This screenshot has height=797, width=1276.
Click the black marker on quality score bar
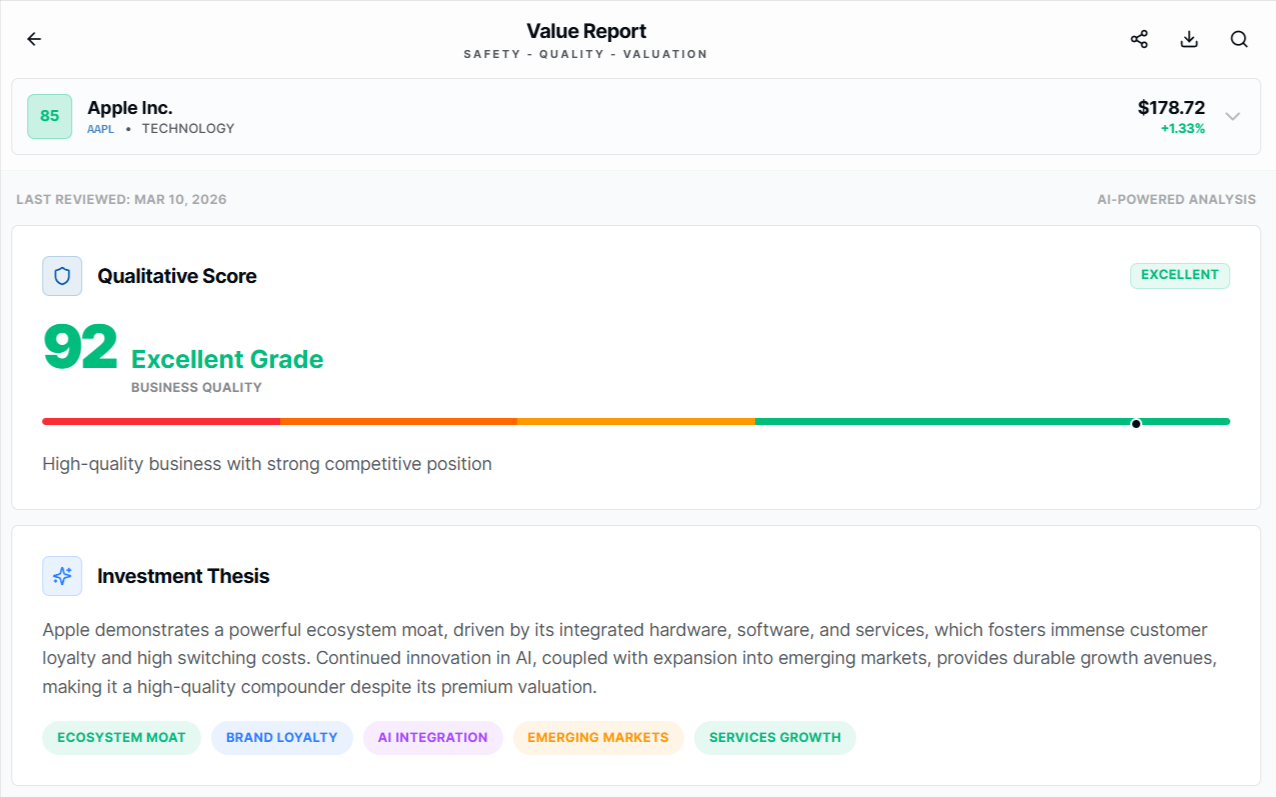pyautogui.click(x=1136, y=424)
